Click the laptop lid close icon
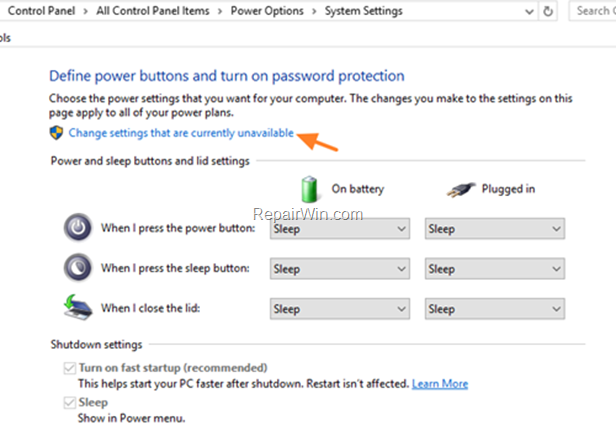This screenshot has height=431, width=616. tap(78, 308)
